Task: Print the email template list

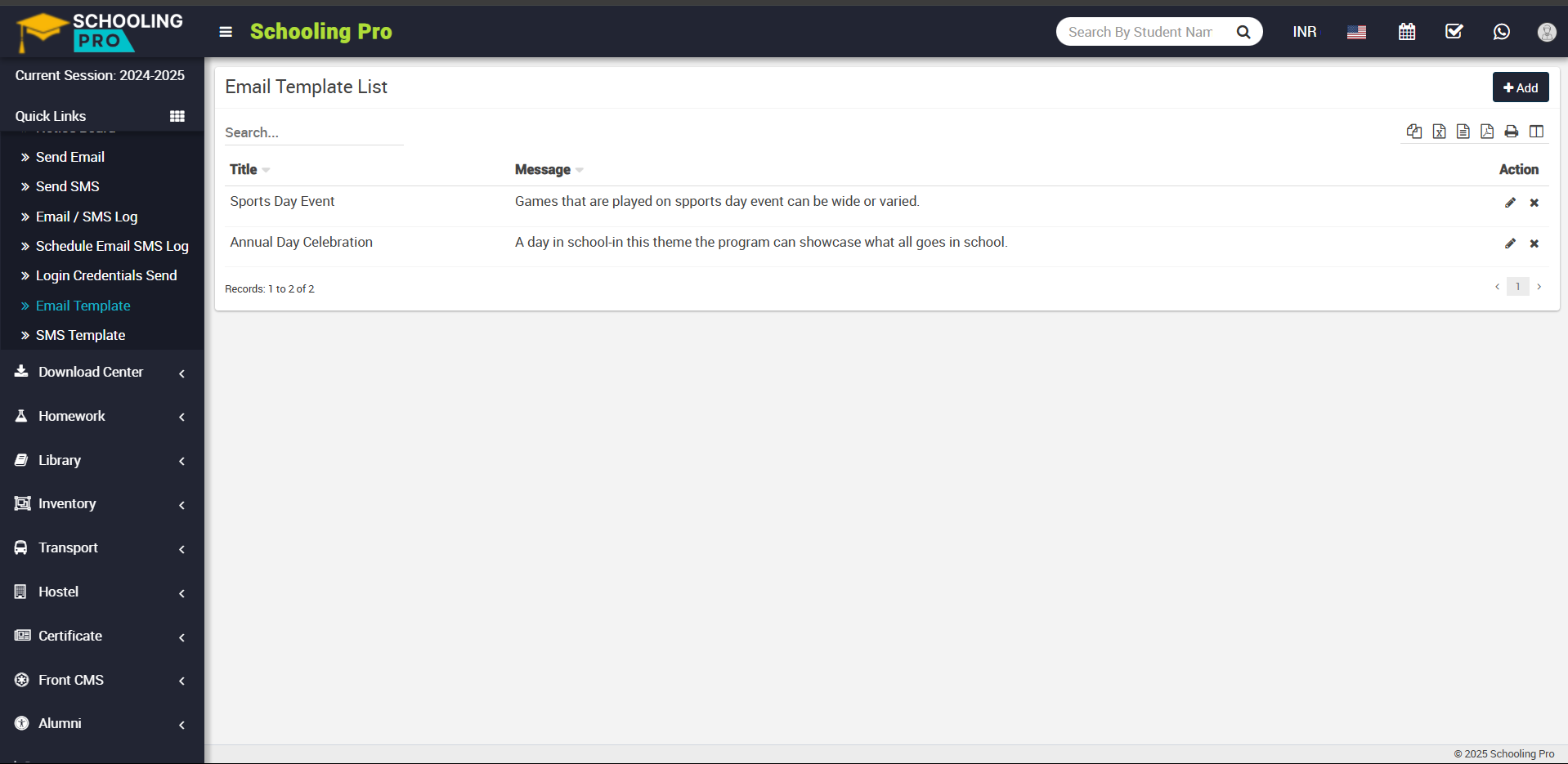Action: click(1512, 132)
